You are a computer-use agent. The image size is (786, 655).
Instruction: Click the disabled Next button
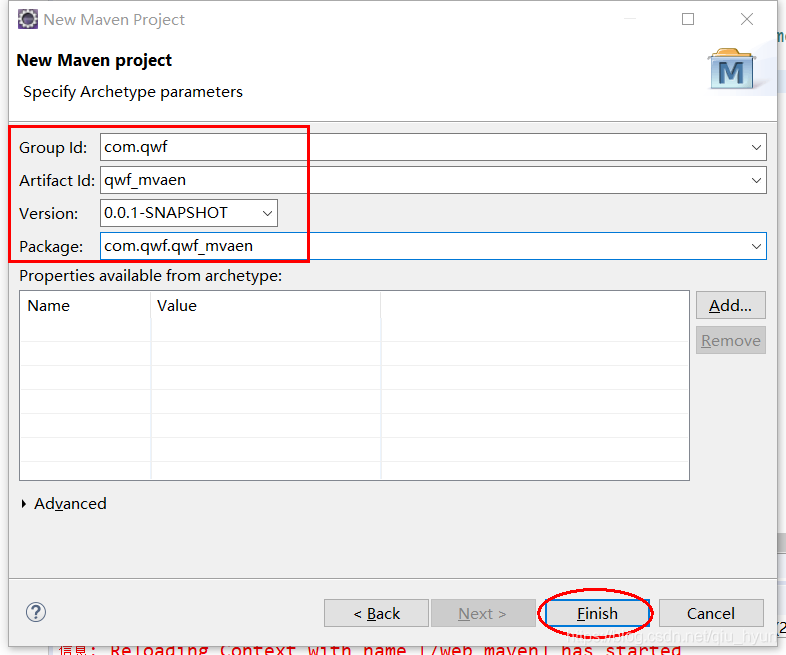click(x=482, y=613)
